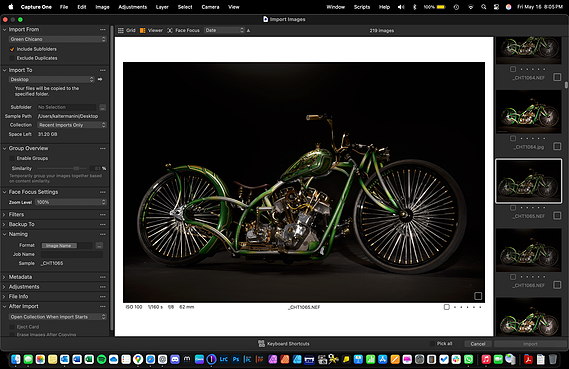Tick Eject Card checkbox
The width and height of the screenshot is (569, 369).
(x=12, y=327)
